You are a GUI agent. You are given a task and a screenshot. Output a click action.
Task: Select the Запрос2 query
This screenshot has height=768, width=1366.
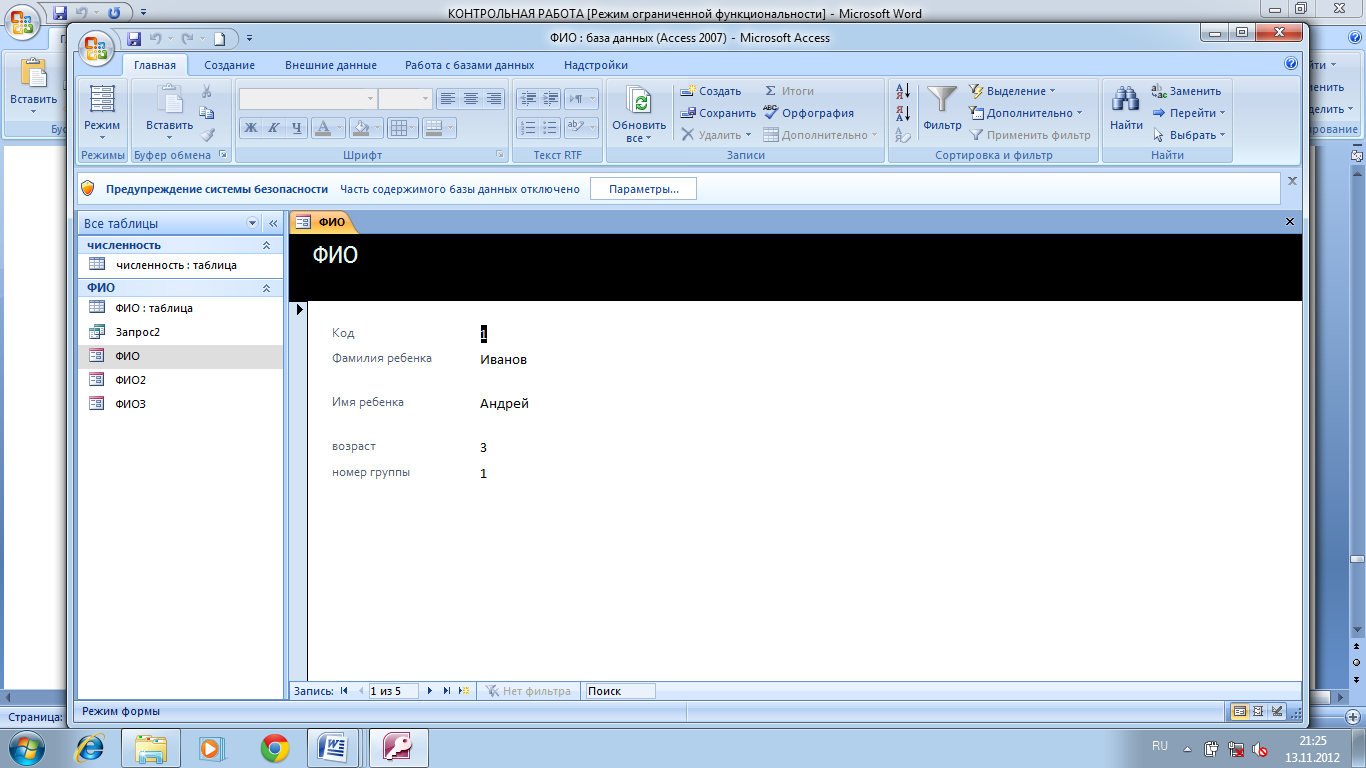pyautogui.click(x=180, y=332)
